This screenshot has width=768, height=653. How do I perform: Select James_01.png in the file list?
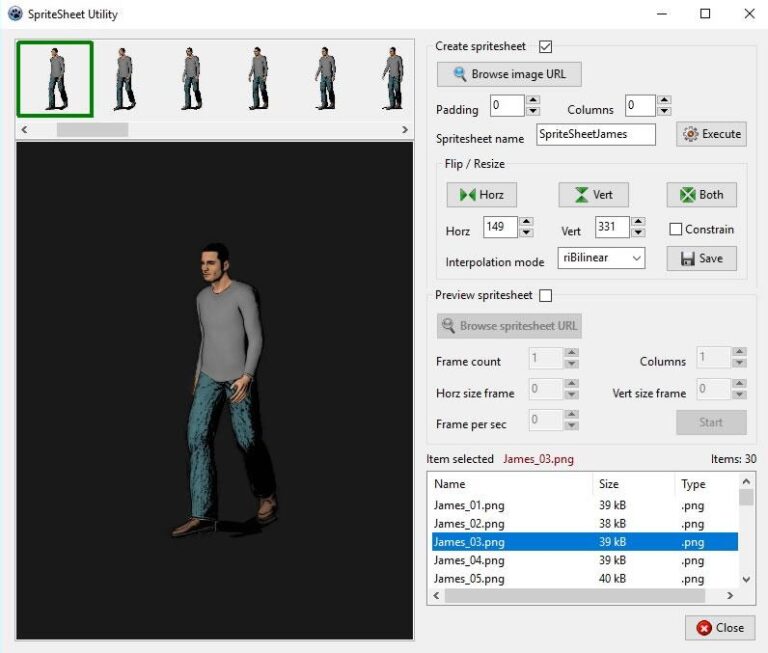click(x=585, y=505)
